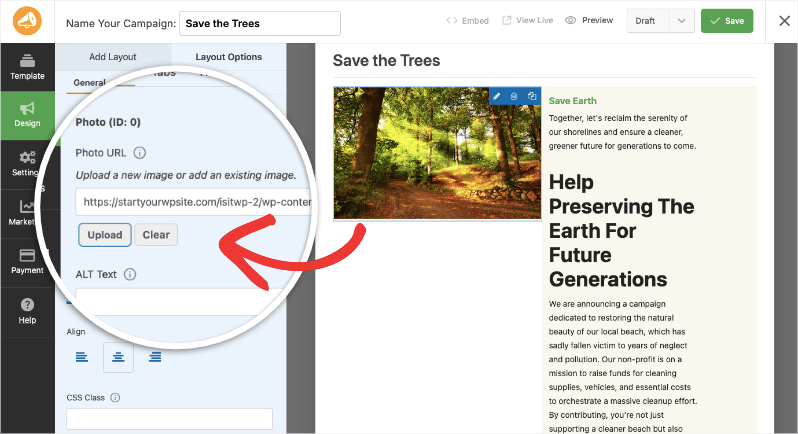
Task: Click the Embed option
Action: (x=467, y=21)
